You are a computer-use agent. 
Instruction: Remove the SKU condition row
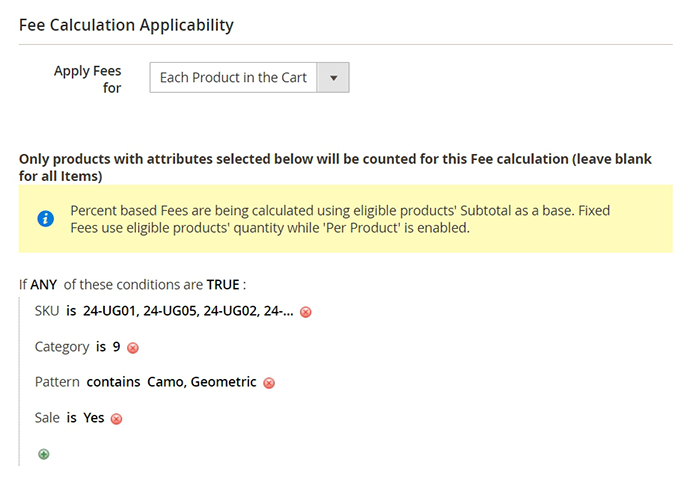[x=306, y=312]
